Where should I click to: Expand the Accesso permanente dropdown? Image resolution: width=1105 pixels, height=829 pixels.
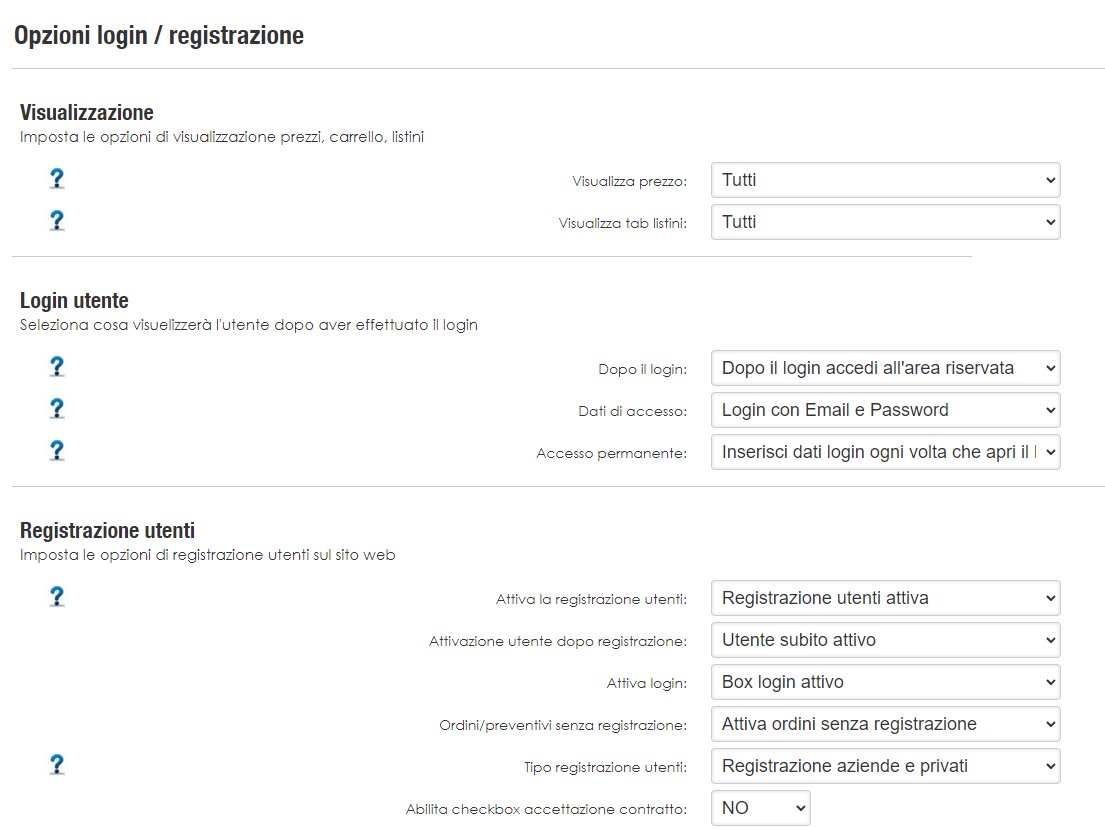[x=886, y=452]
